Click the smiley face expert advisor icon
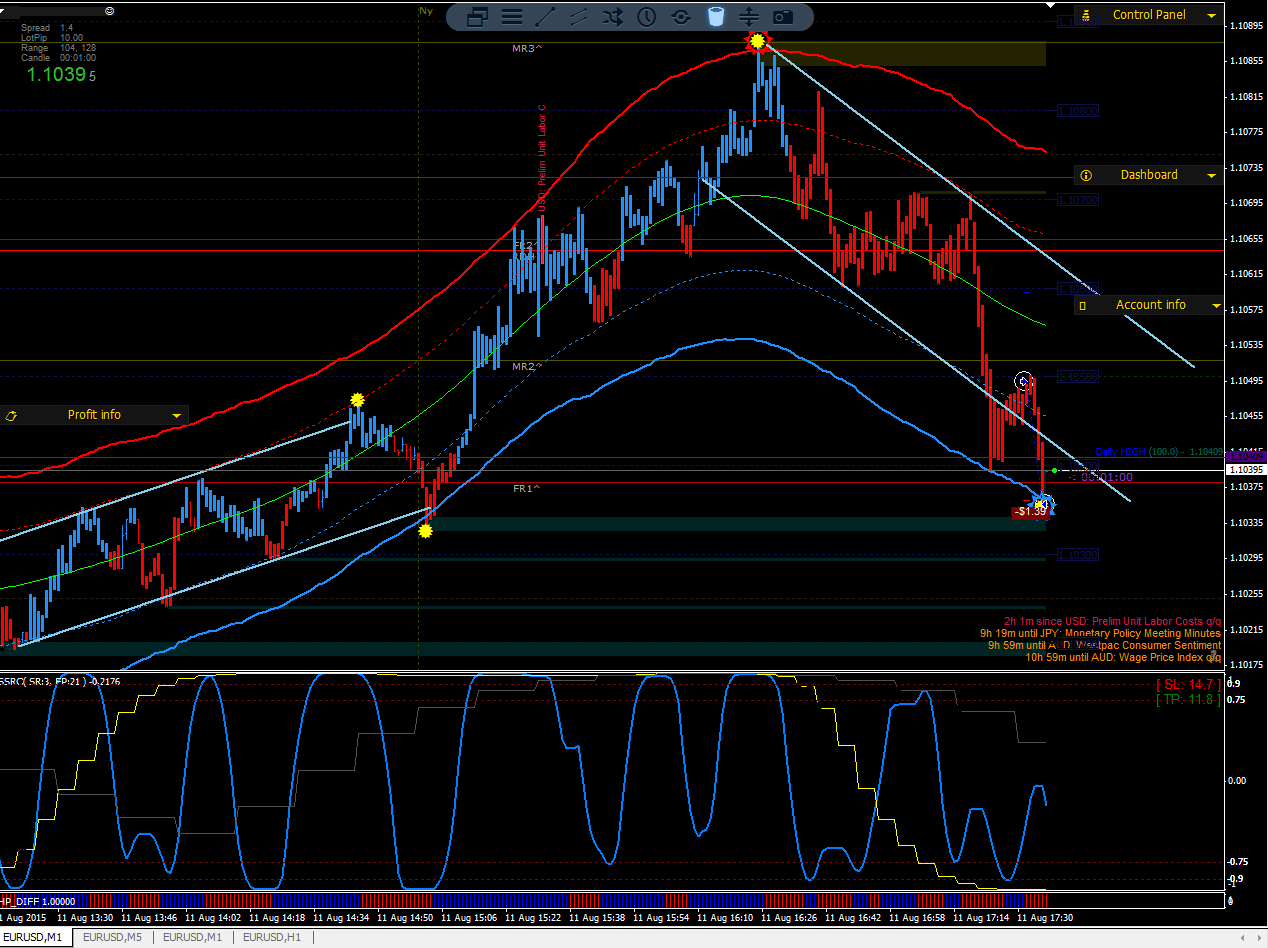The height and width of the screenshot is (948, 1268). tap(109, 10)
